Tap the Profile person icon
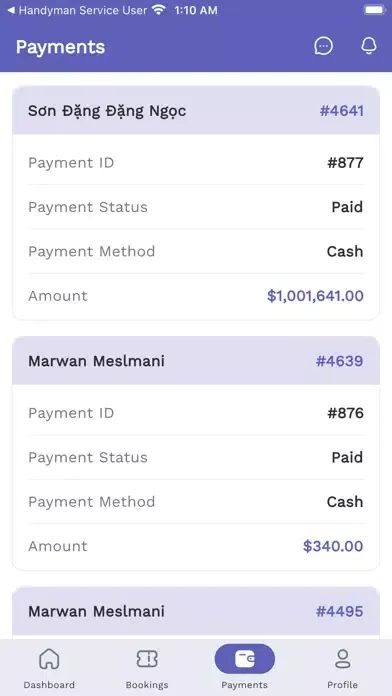This screenshot has width=392, height=696. point(342,659)
